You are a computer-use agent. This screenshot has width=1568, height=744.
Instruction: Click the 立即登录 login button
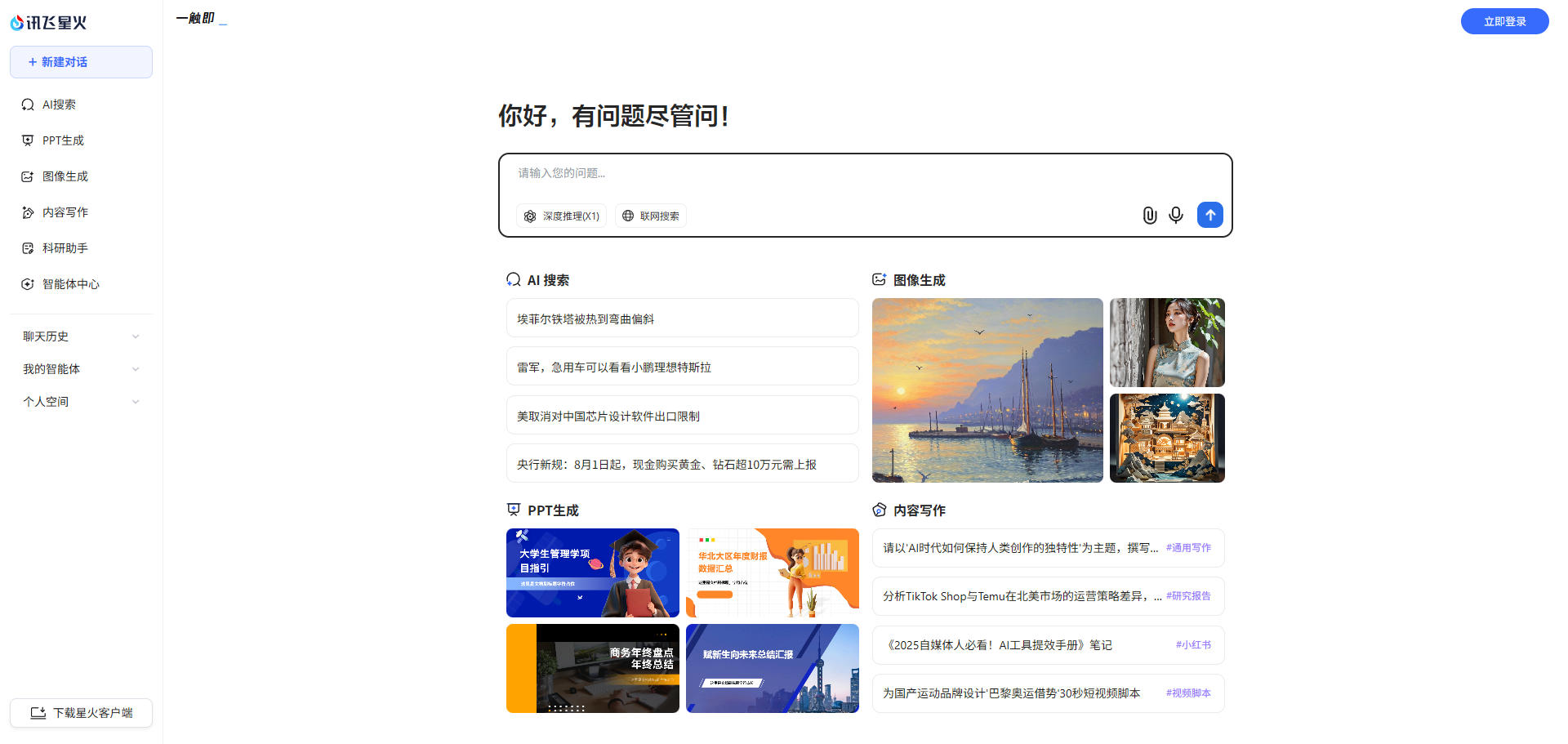click(1504, 21)
